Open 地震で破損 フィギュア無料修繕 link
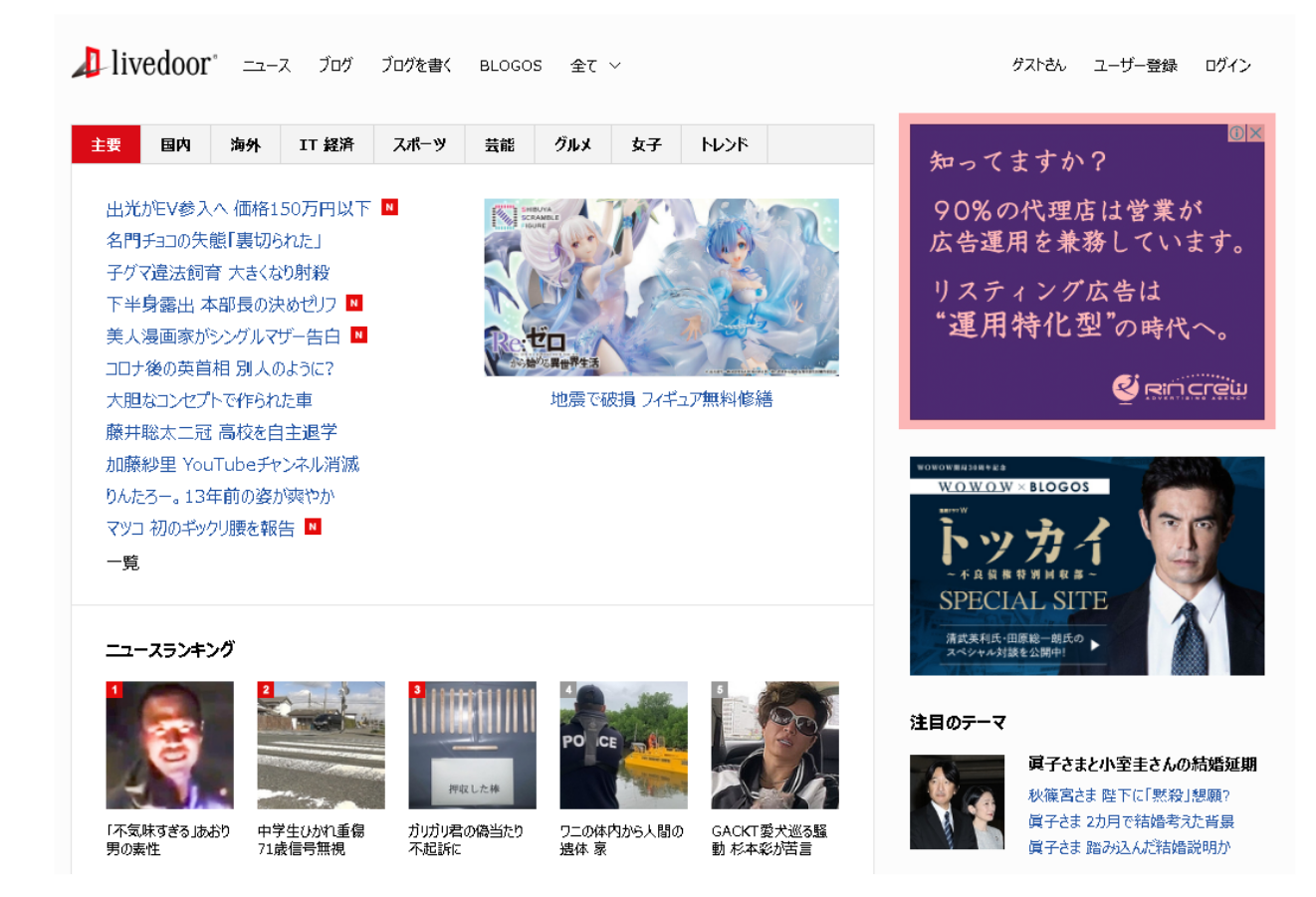Screen dimensions: 1316x897 (x=661, y=399)
